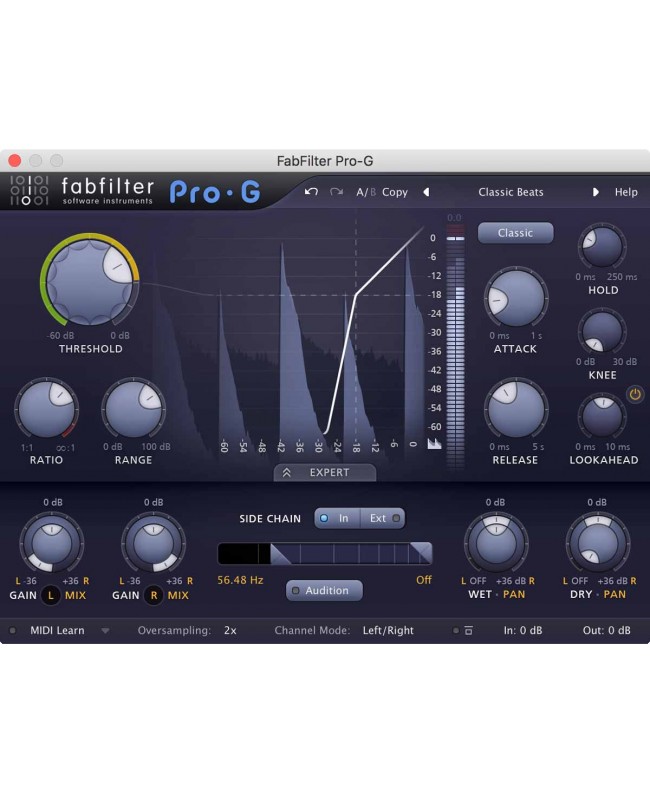Click the DRY PAN label text
650x794 pixels.
coord(598,594)
